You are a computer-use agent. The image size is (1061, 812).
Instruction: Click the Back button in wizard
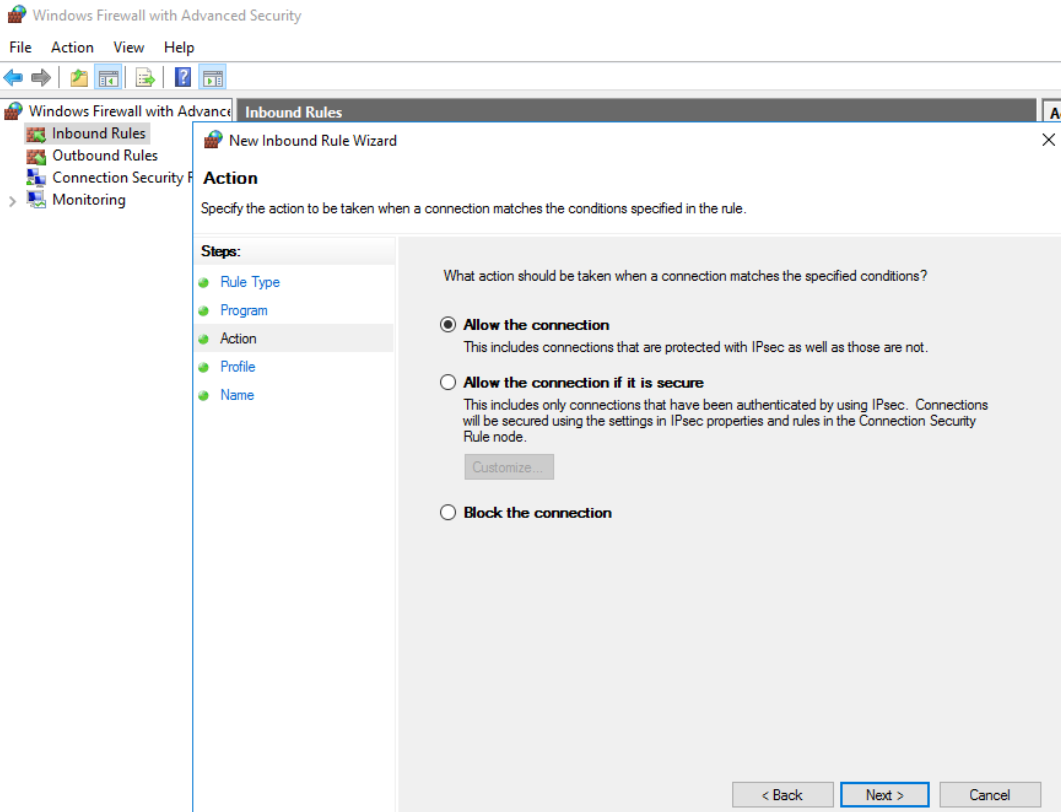[x=782, y=795]
